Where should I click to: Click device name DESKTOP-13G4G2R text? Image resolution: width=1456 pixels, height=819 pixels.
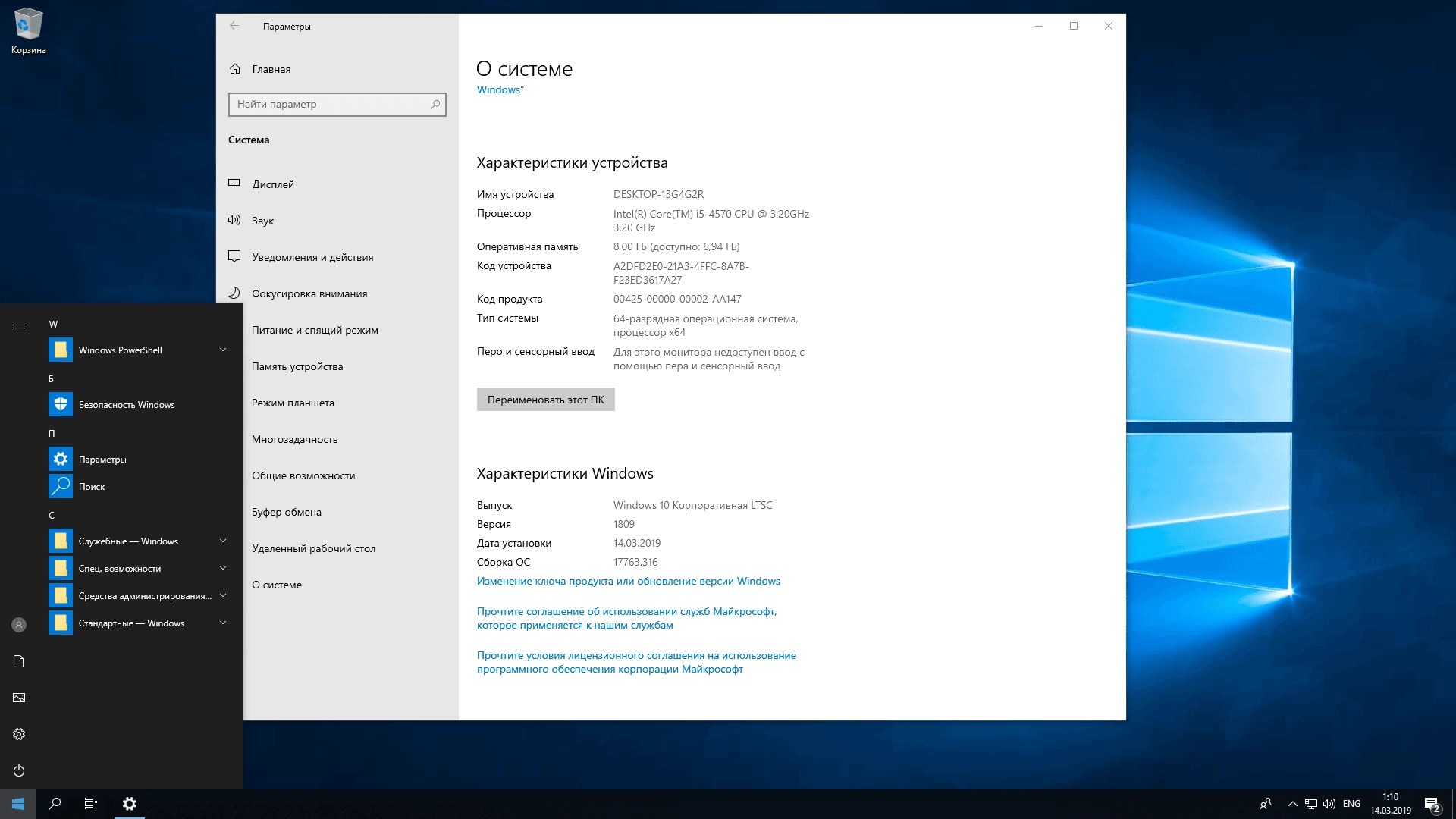[x=658, y=194]
